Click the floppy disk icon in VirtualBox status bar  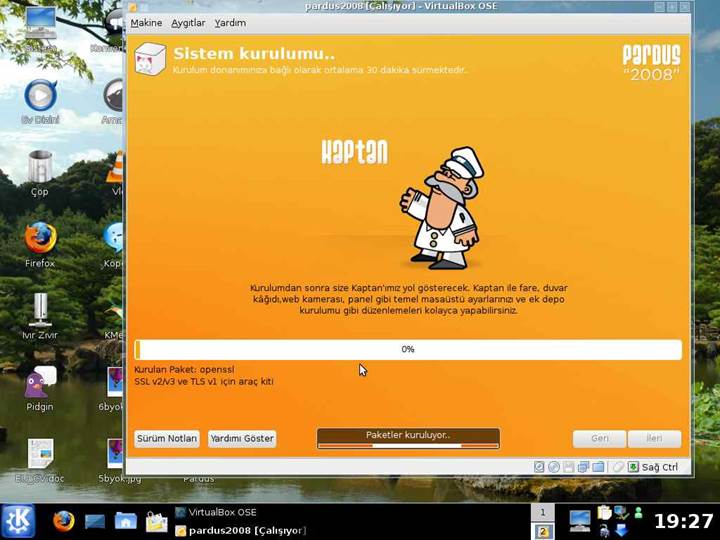[568, 467]
